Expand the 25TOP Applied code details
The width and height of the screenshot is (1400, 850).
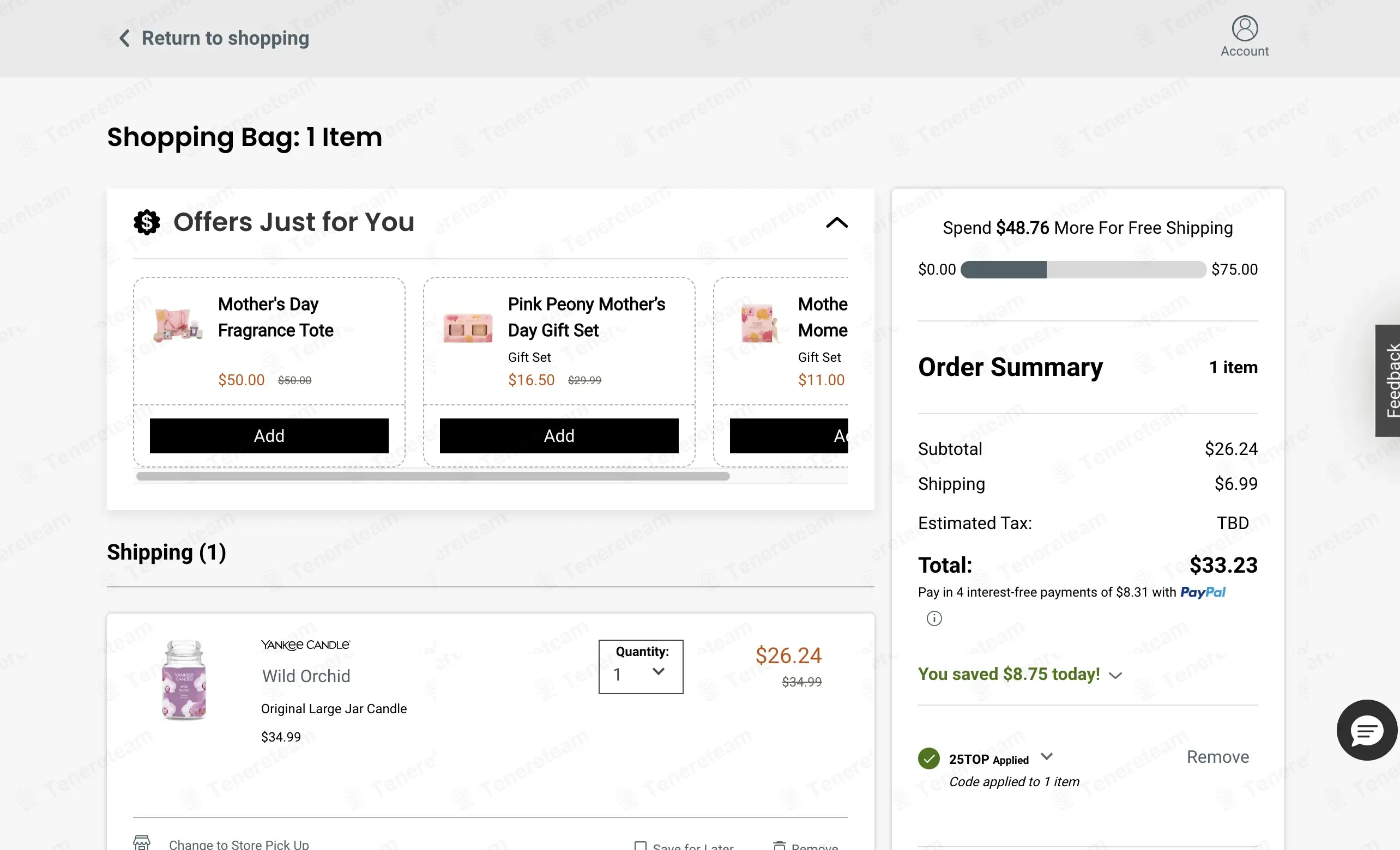pyautogui.click(x=1047, y=756)
